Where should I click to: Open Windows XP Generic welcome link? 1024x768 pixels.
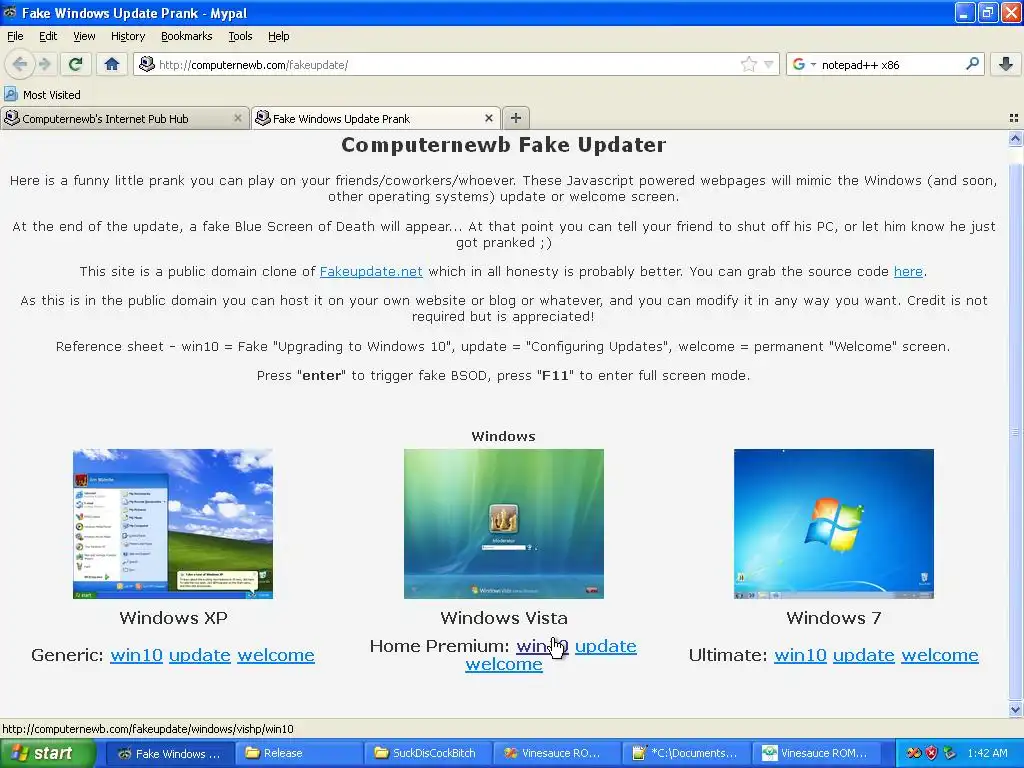click(x=276, y=655)
